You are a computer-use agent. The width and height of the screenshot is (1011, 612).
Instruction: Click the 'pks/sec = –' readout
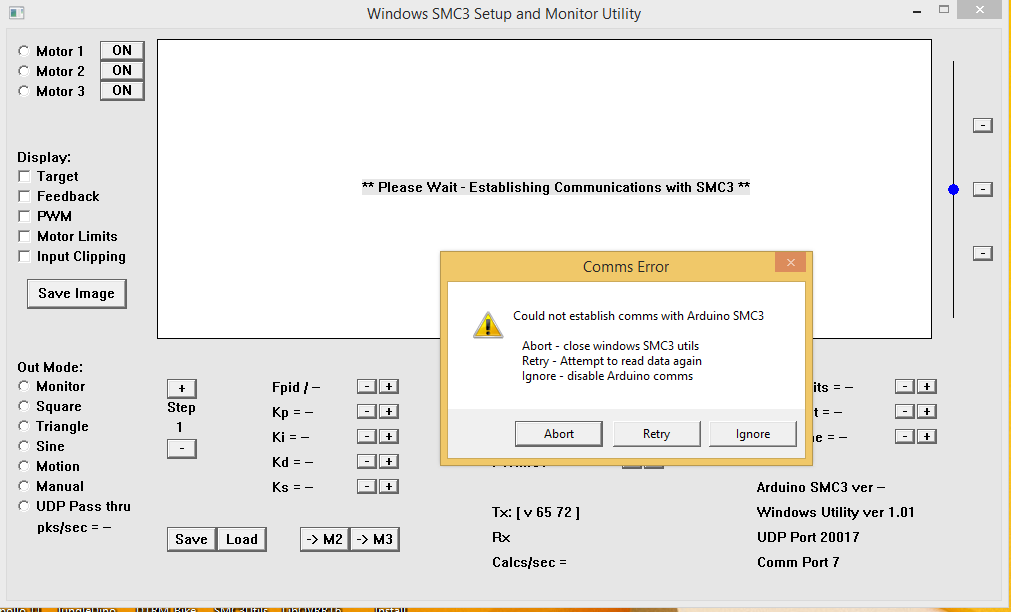click(x=74, y=528)
